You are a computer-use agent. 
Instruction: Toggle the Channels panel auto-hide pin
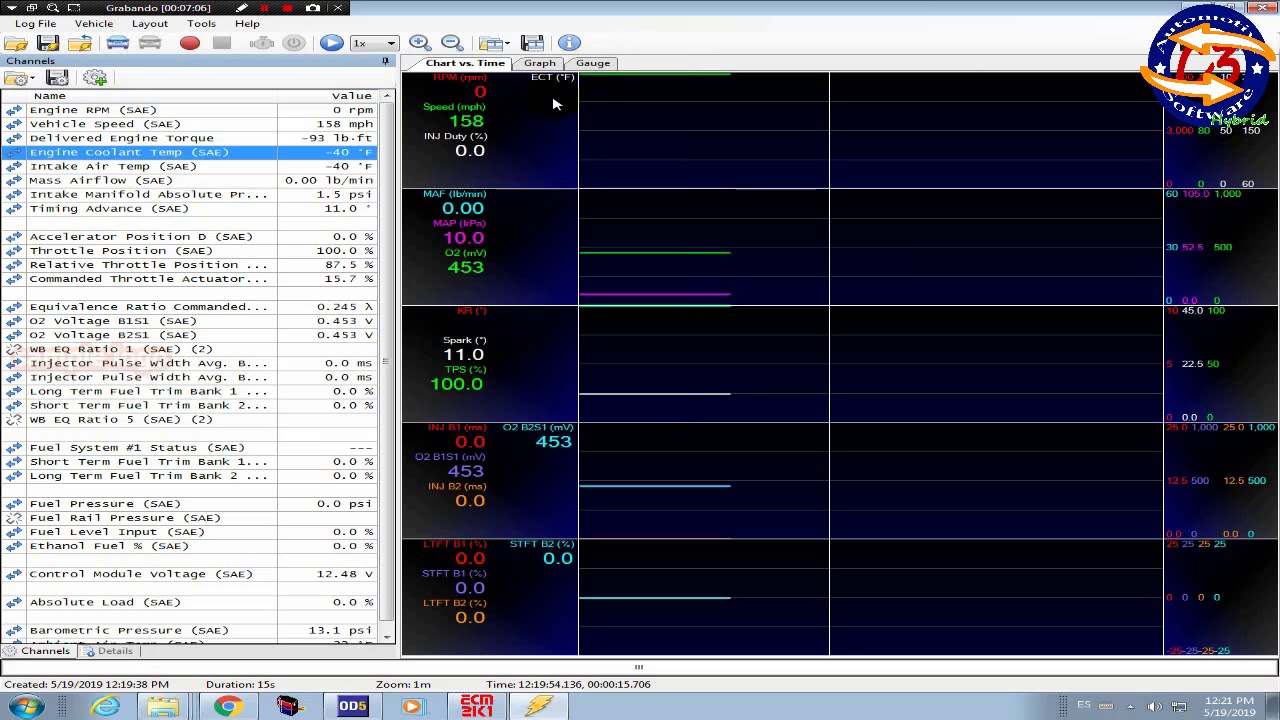385,61
